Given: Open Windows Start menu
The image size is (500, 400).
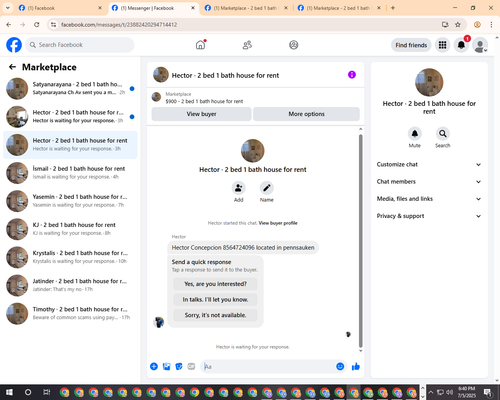Looking at the screenshot, I should tap(9, 392).
